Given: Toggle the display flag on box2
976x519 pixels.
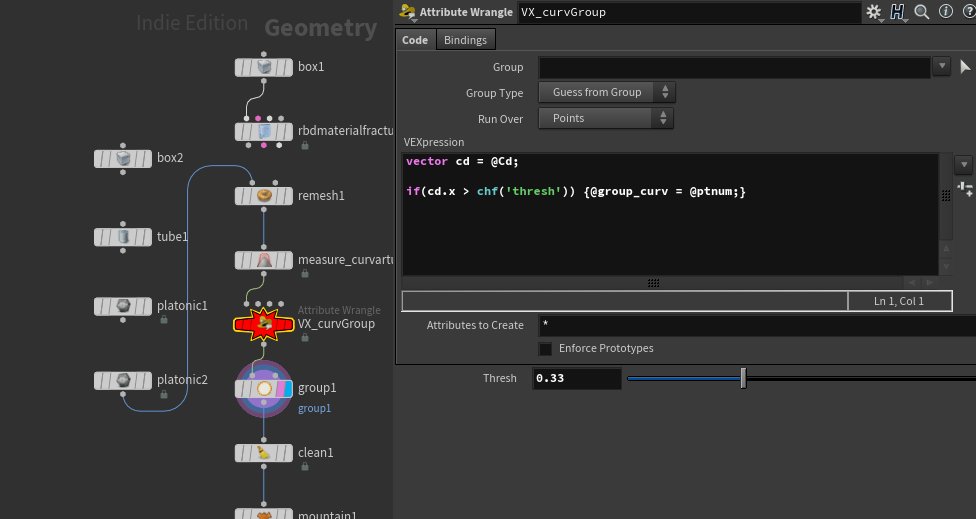Looking at the screenshot, I should 146,158.
